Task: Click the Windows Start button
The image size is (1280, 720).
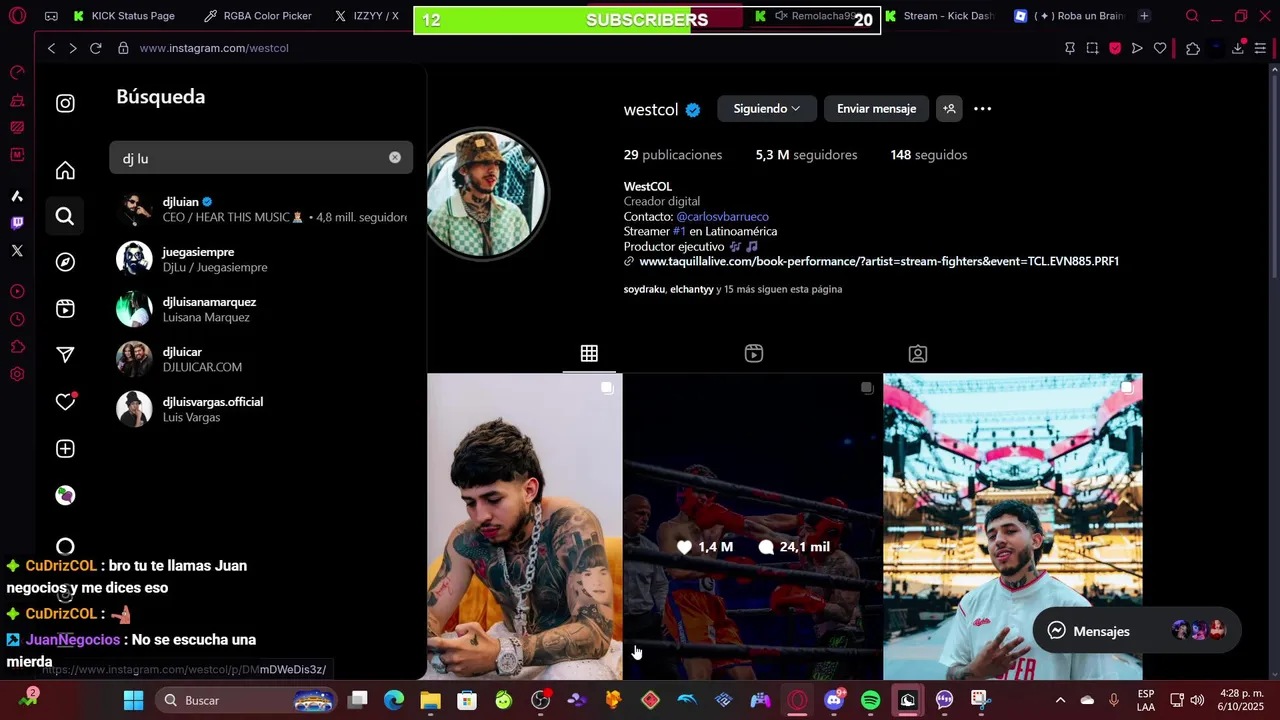Action: point(133,700)
